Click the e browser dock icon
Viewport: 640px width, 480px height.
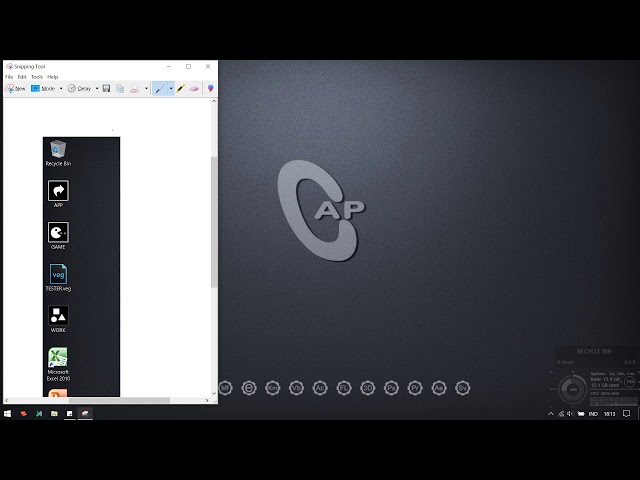tap(249, 388)
